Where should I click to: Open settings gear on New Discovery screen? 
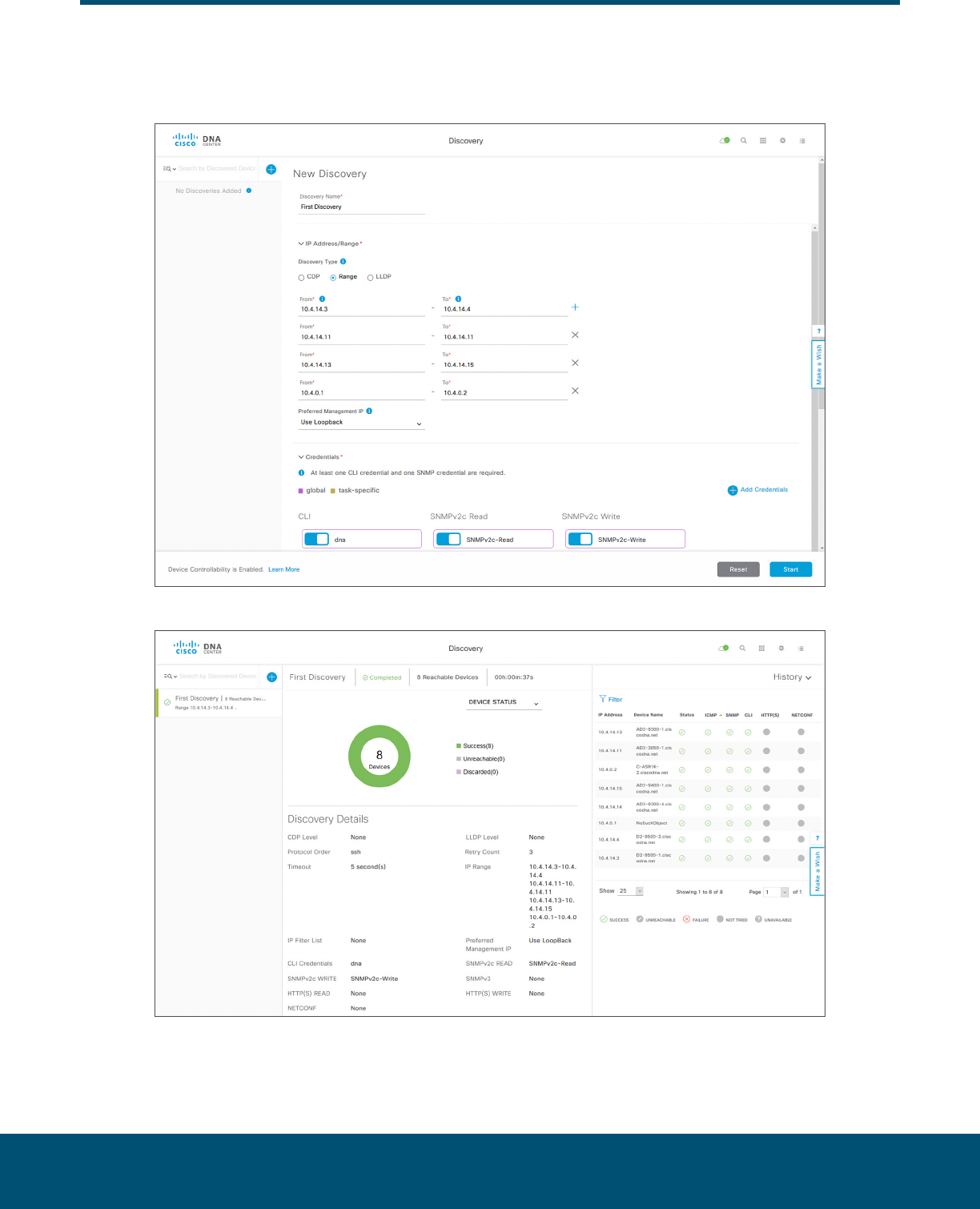[x=783, y=140]
